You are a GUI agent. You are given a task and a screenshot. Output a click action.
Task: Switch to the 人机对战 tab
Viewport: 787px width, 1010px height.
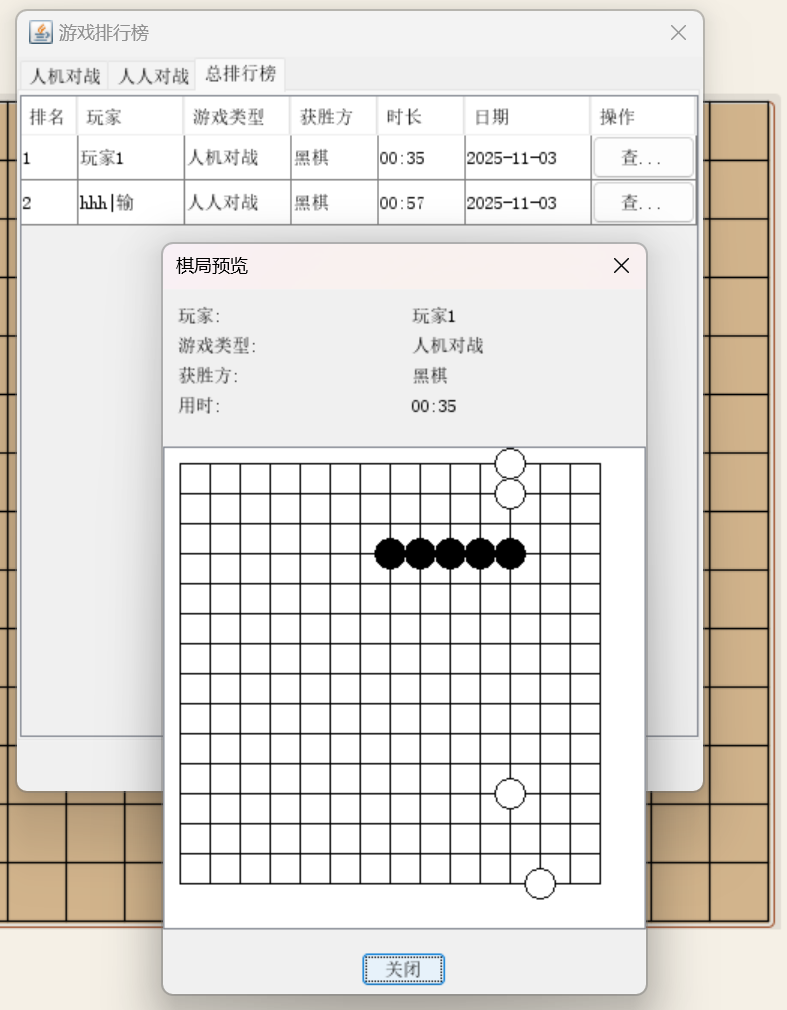pos(65,76)
